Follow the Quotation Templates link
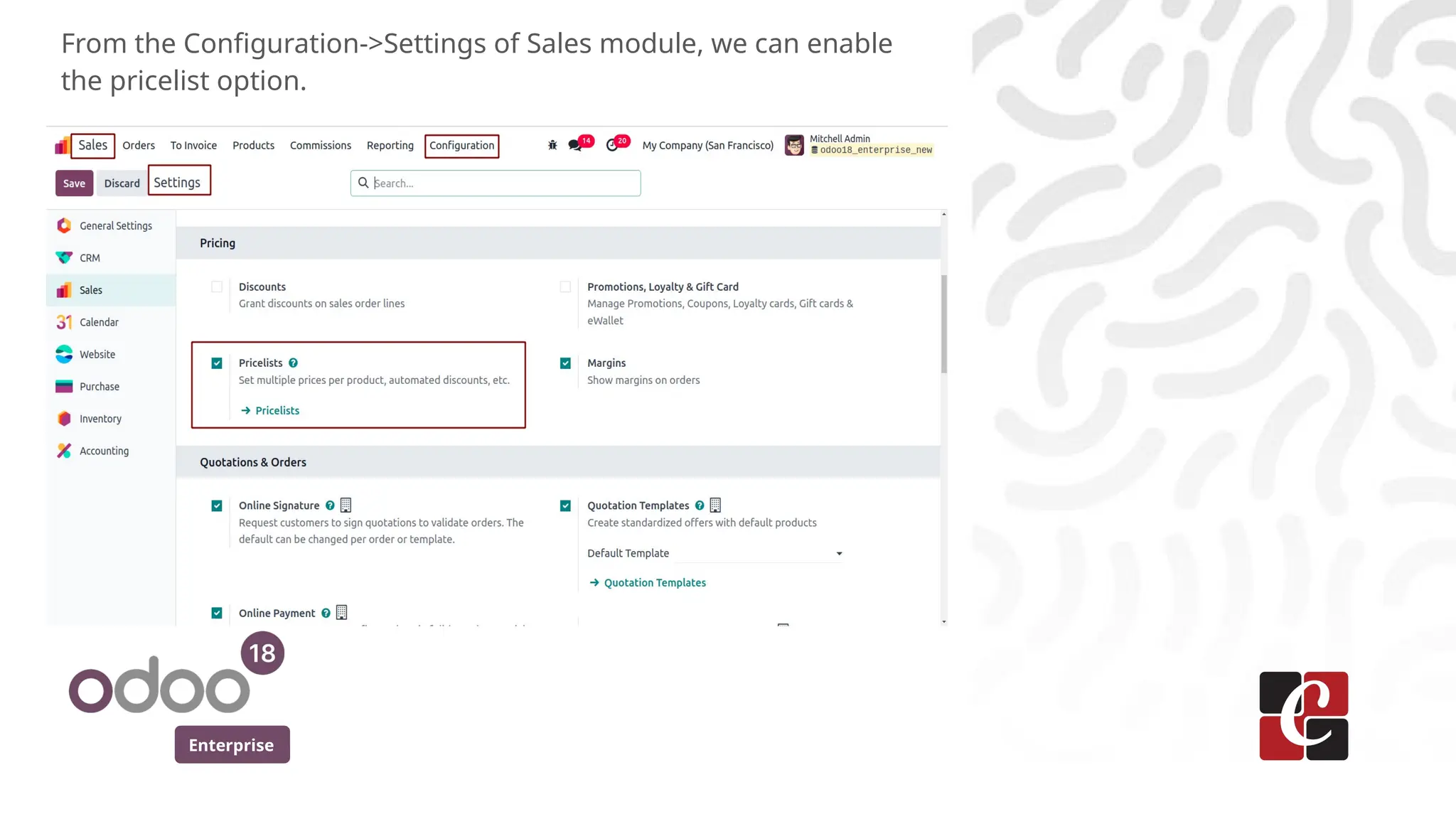 [x=655, y=582]
